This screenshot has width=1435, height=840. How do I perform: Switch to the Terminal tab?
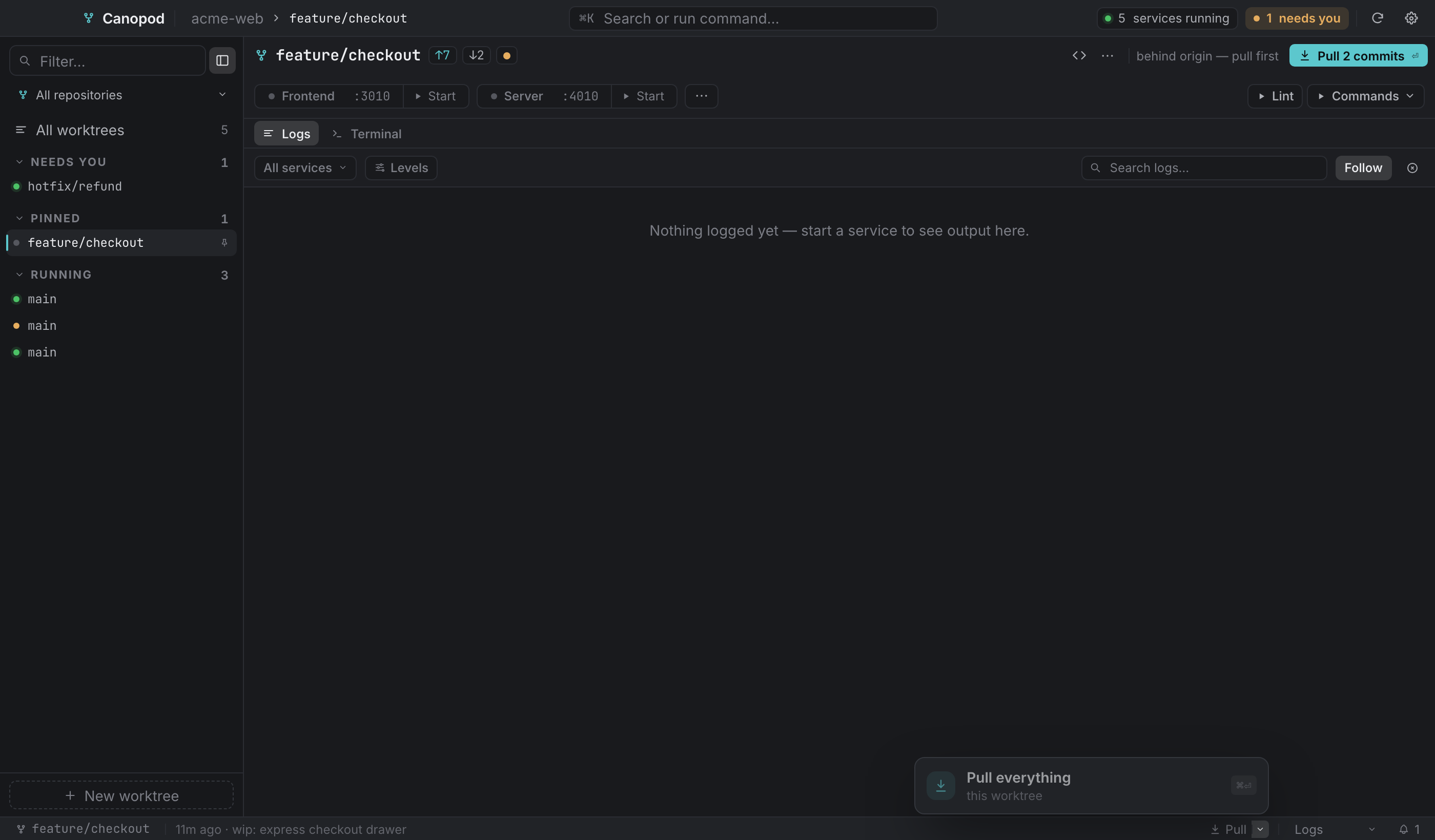[367, 134]
